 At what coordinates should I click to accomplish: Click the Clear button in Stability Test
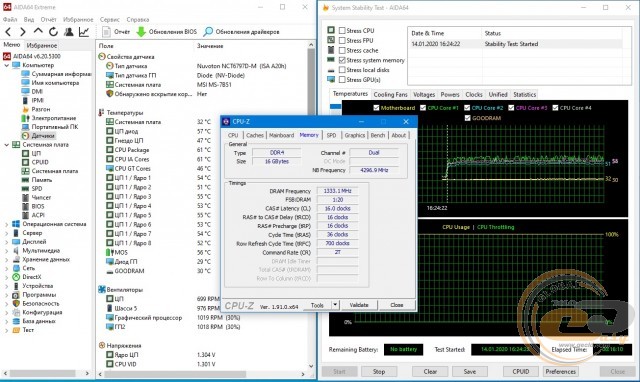coord(430,371)
